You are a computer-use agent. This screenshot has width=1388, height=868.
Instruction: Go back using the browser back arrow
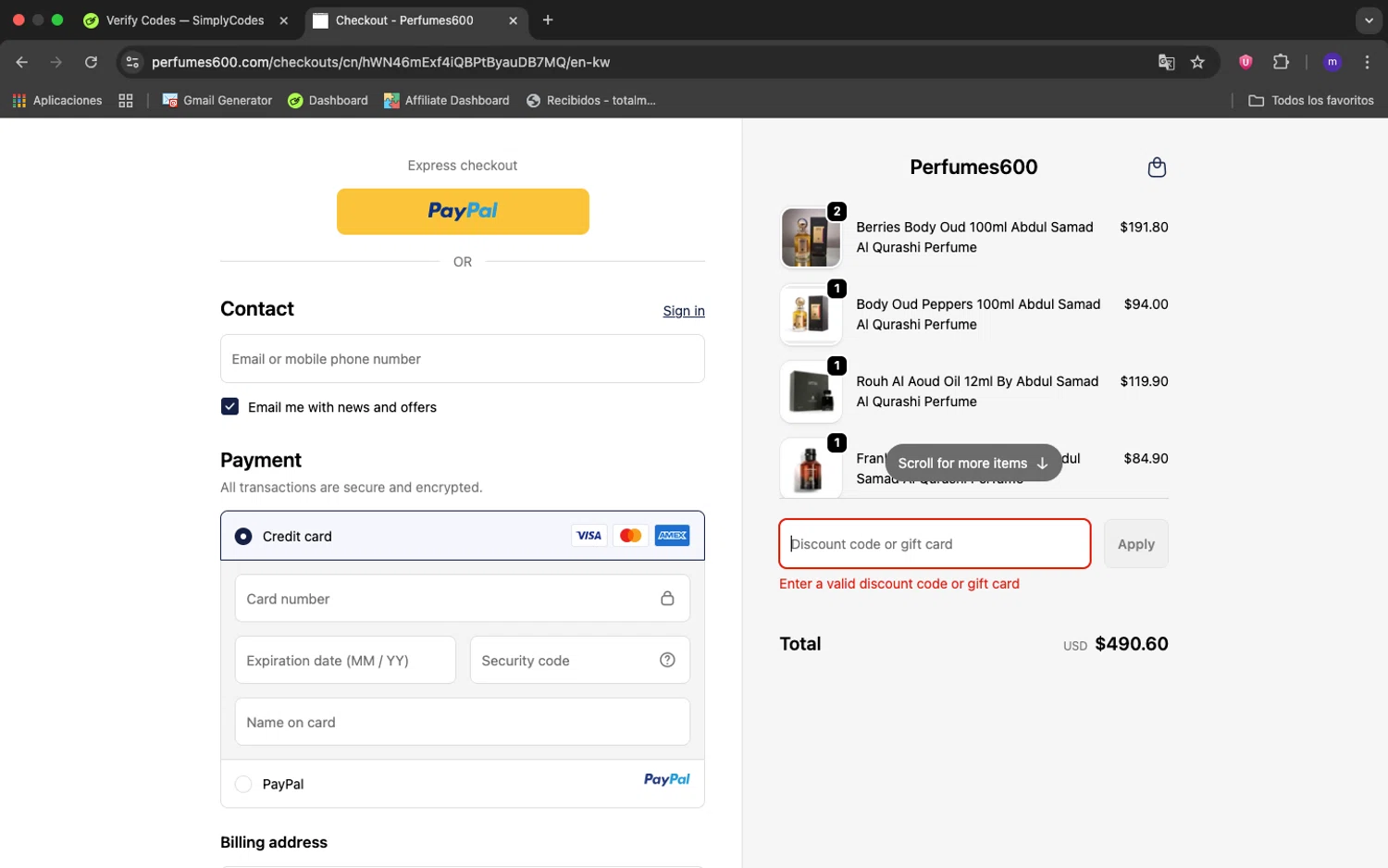[x=22, y=62]
